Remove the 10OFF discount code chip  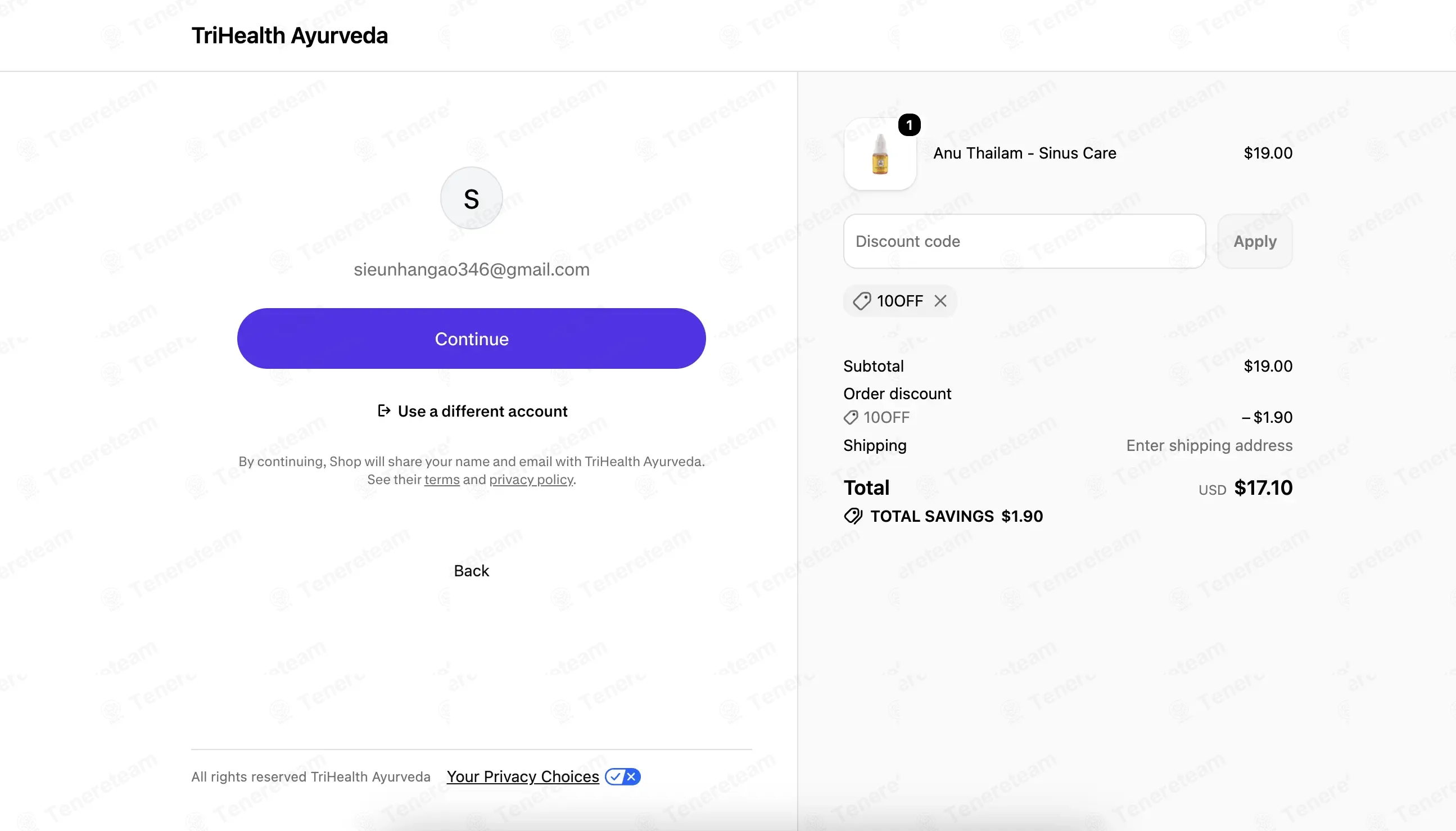[940, 301]
